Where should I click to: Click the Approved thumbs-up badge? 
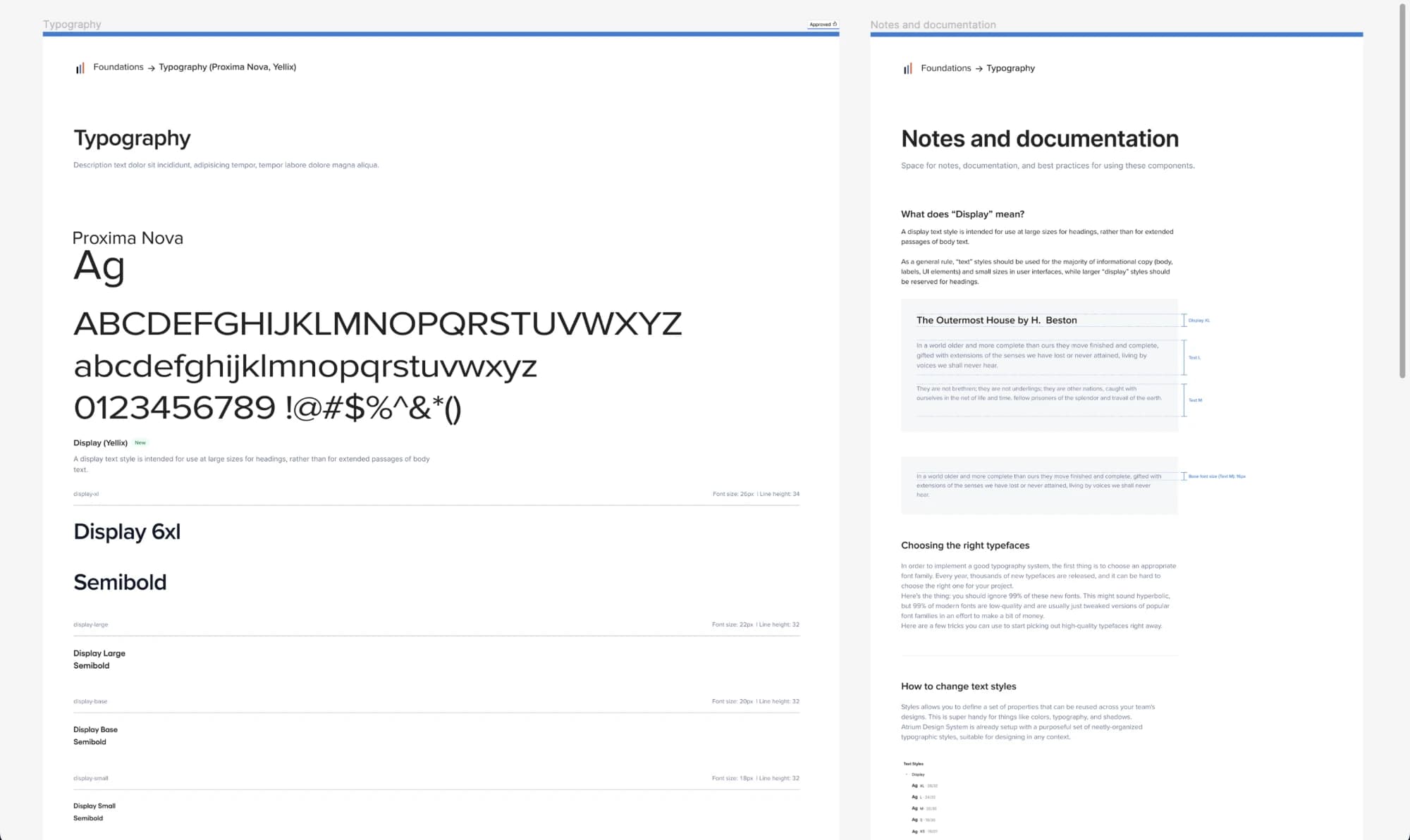pos(823,24)
